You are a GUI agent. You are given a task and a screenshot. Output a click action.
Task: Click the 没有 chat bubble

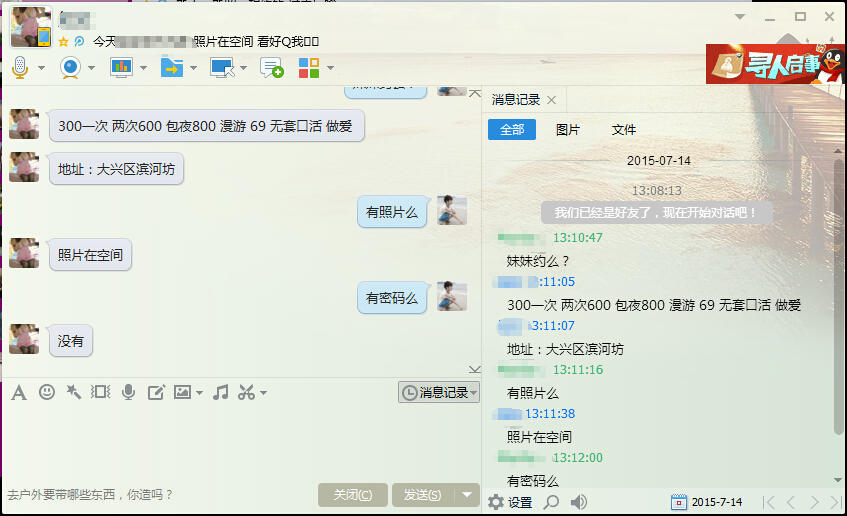click(x=71, y=341)
